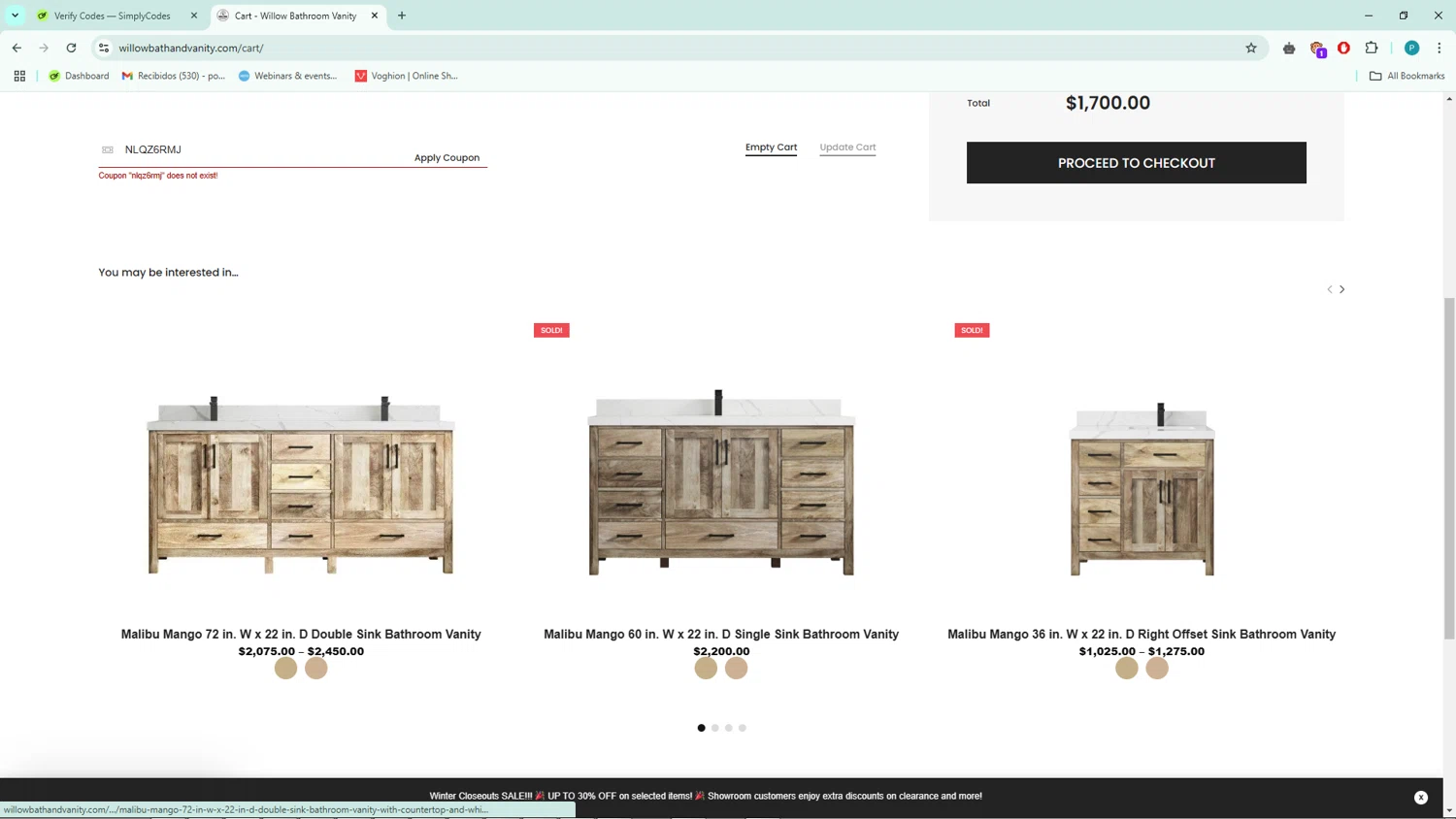The height and width of the screenshot is (819, 1456).
Task: Open the Webinars & events bookmark
Action: 287,76
